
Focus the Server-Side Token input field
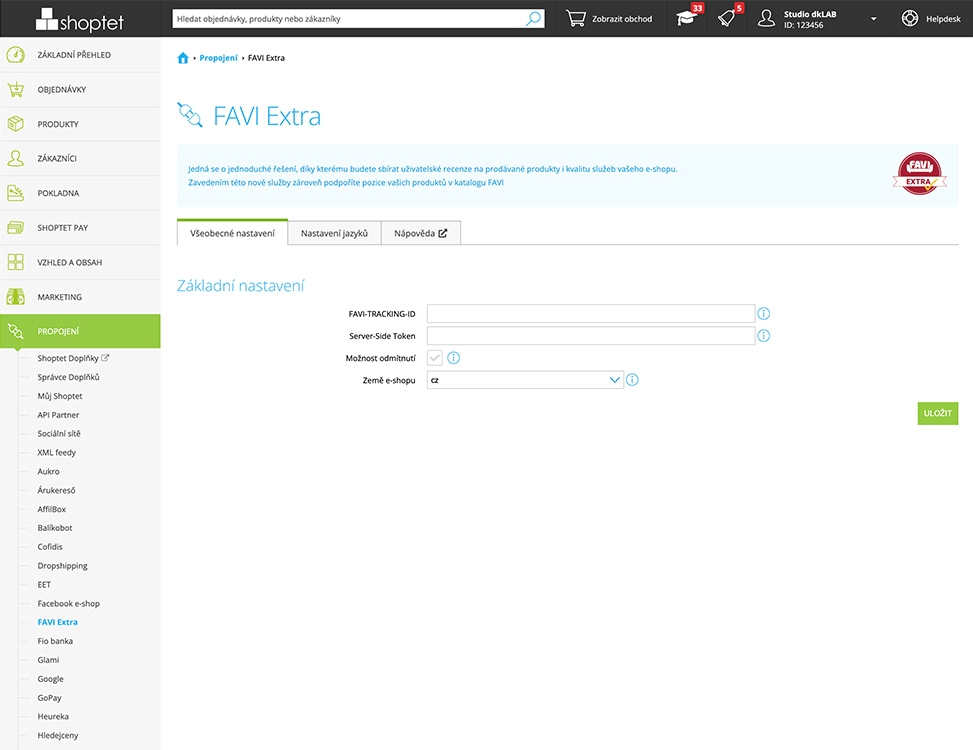591,336
